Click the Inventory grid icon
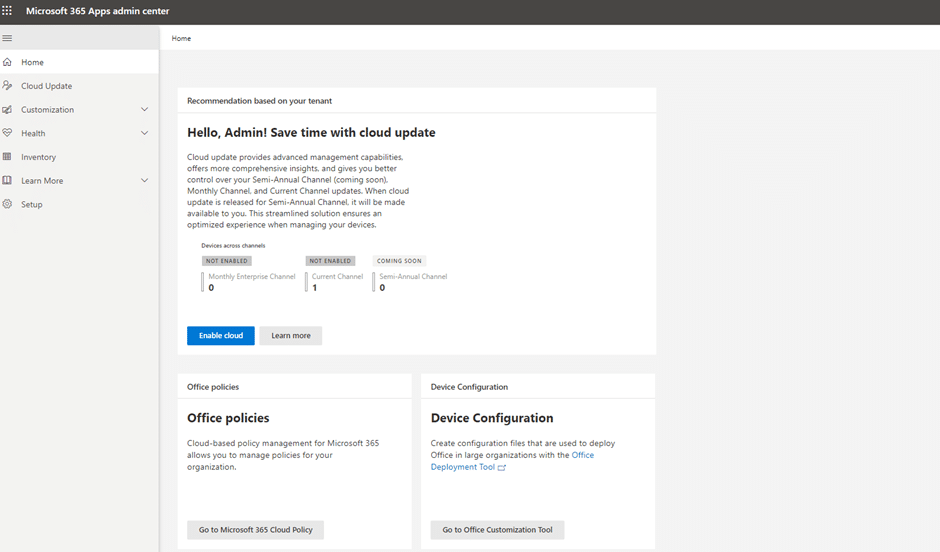This screenshot has height=552, width=940. click(x=7, y=157)
